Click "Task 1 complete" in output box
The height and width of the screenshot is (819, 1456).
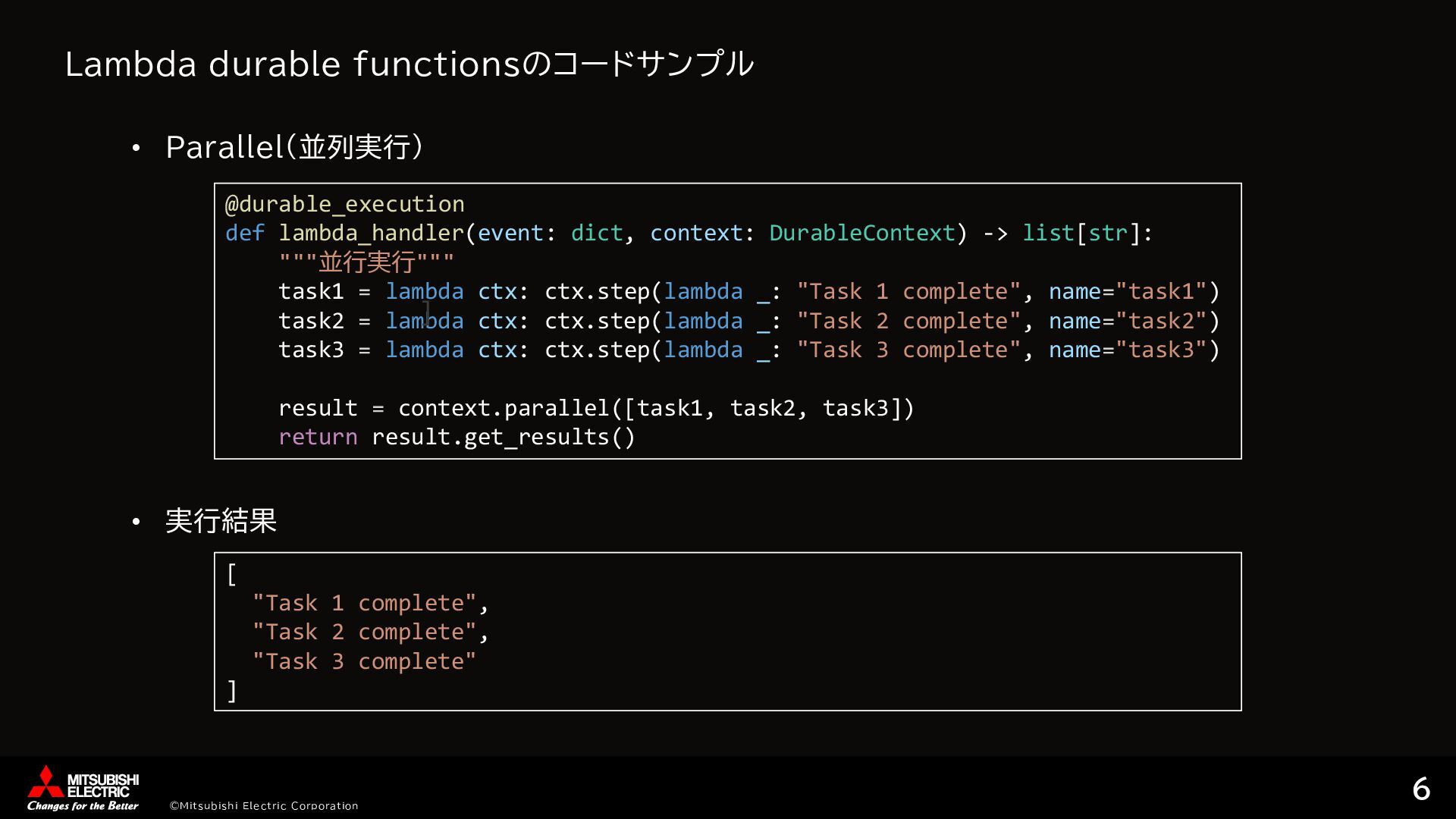(x=364, y=603)
